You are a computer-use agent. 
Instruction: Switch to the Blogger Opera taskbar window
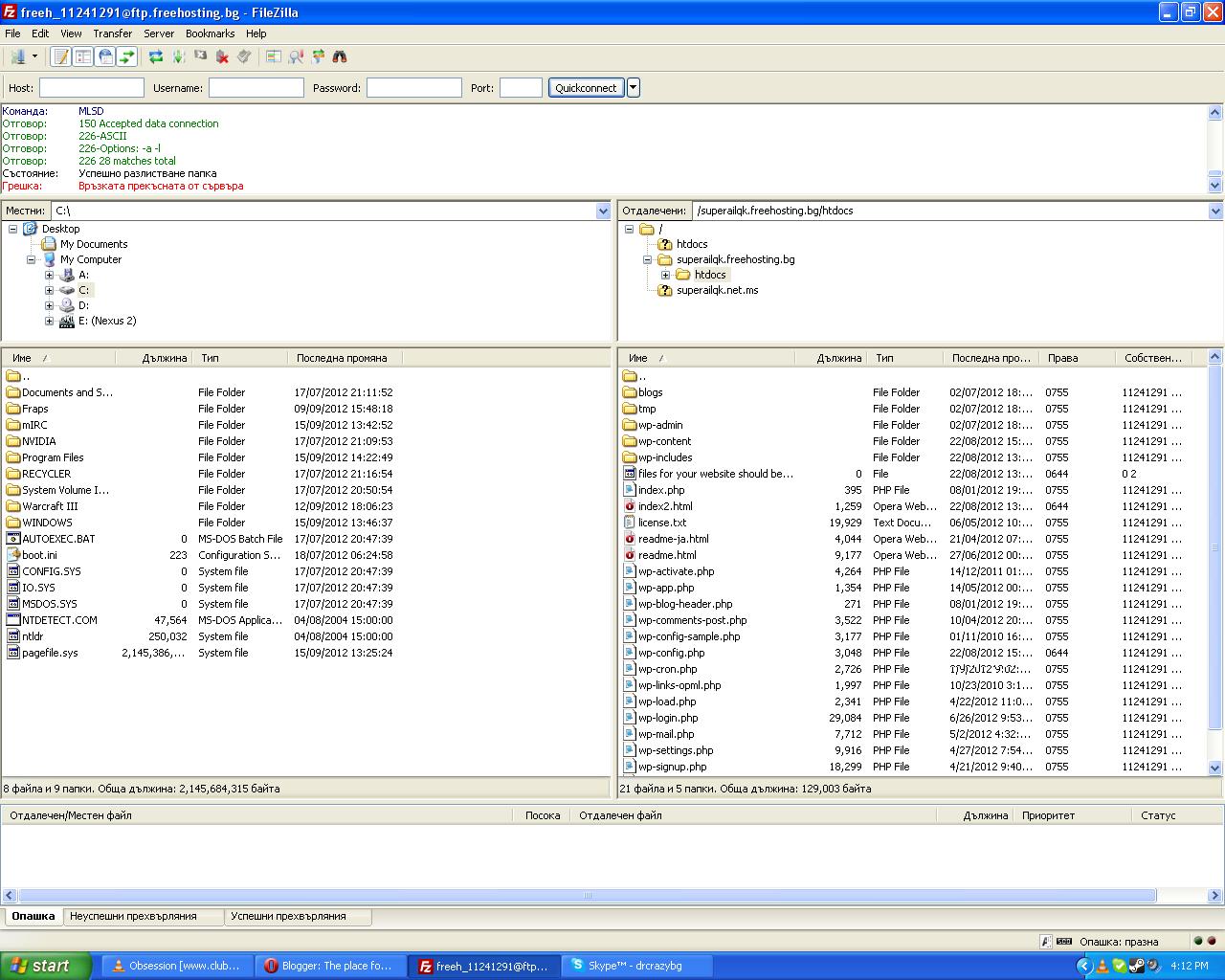[x=332, y=966]
